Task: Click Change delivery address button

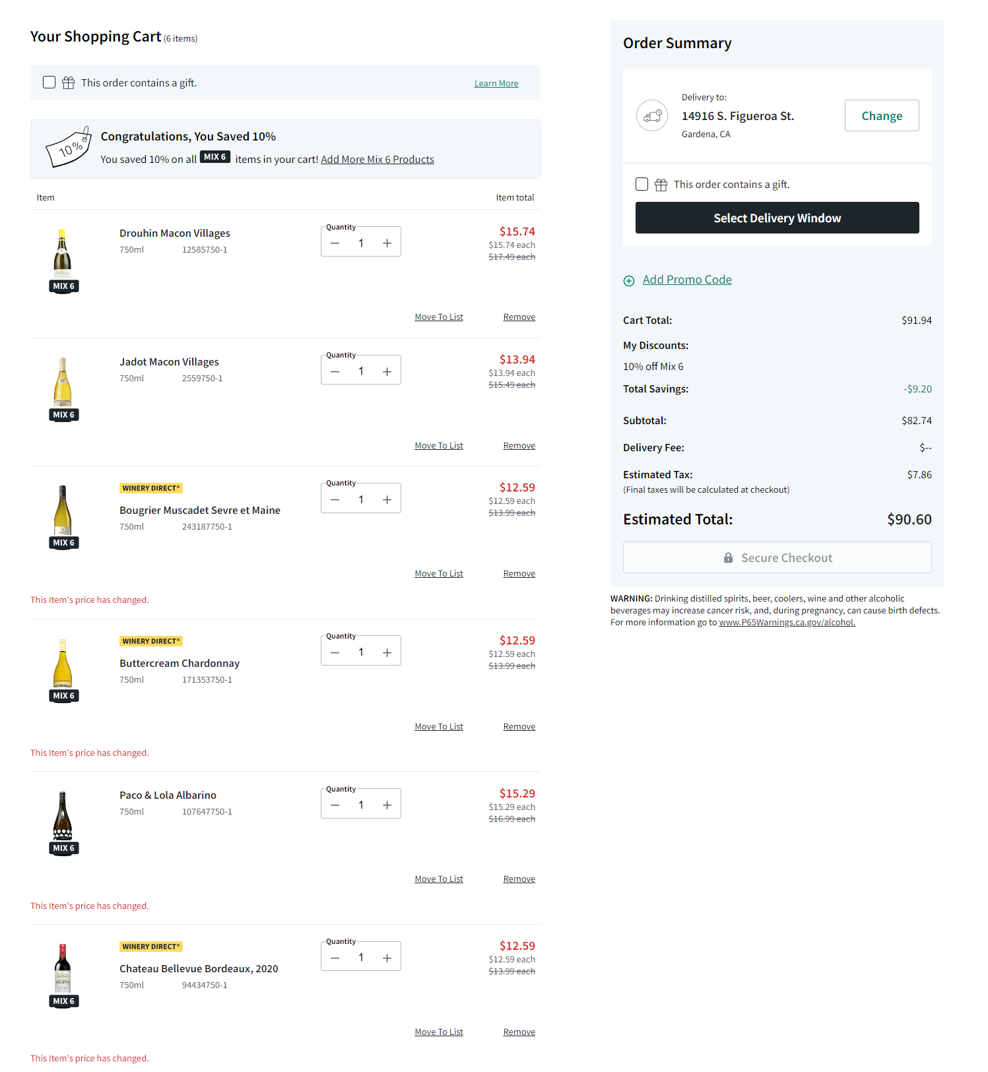Action: click(x=881, y=116)
